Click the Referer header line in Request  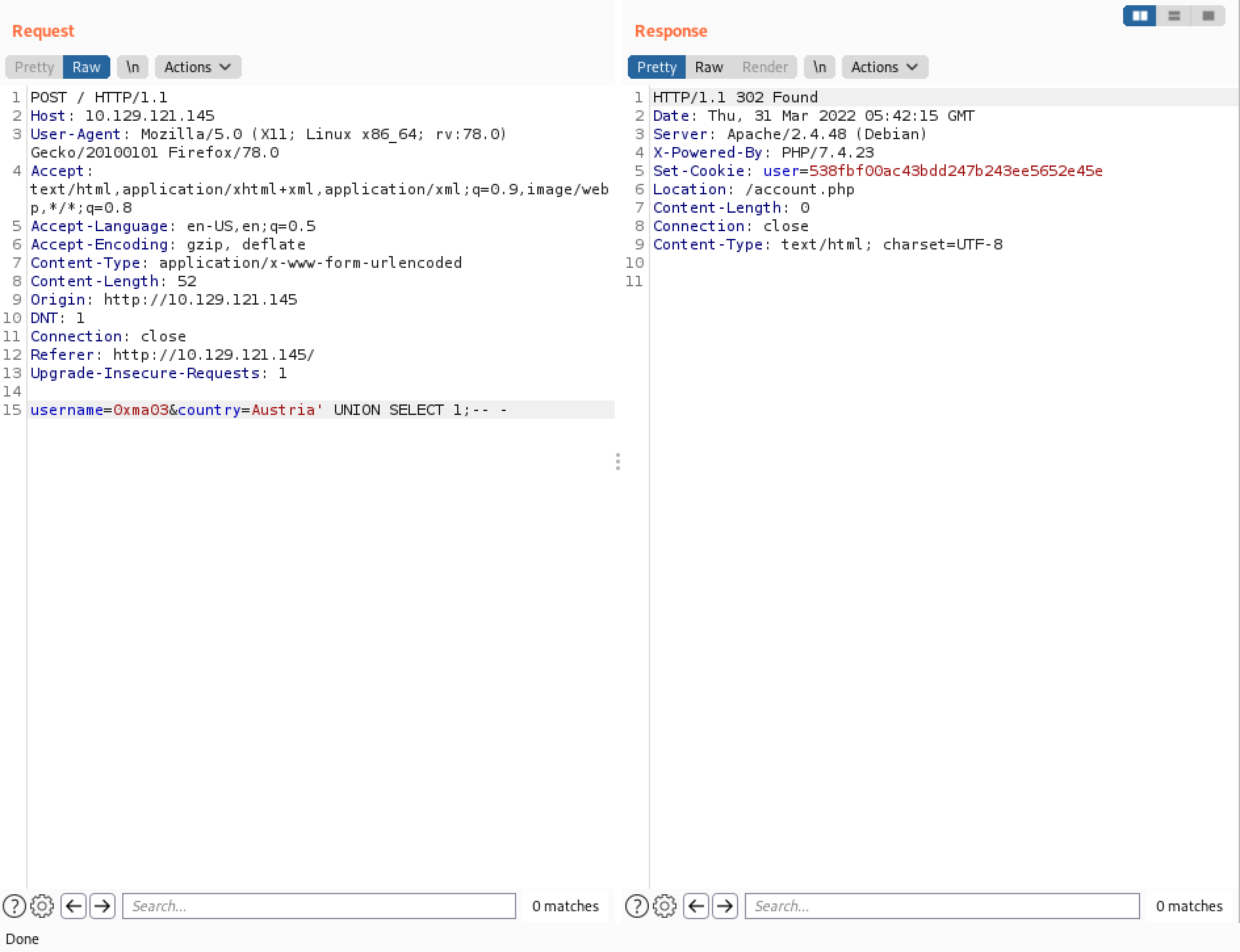172,355
